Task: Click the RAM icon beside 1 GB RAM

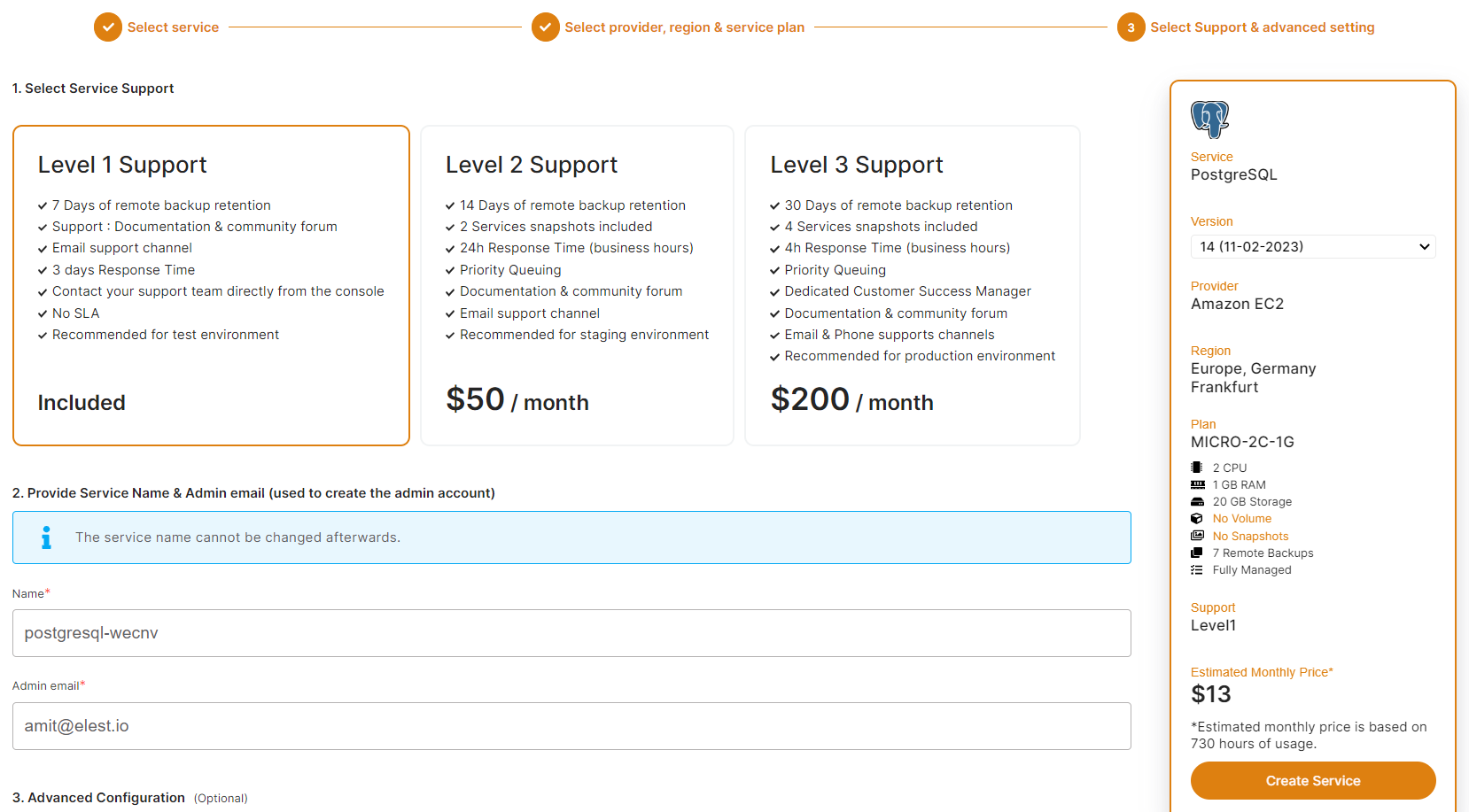Action: (x=1197, y=484)
